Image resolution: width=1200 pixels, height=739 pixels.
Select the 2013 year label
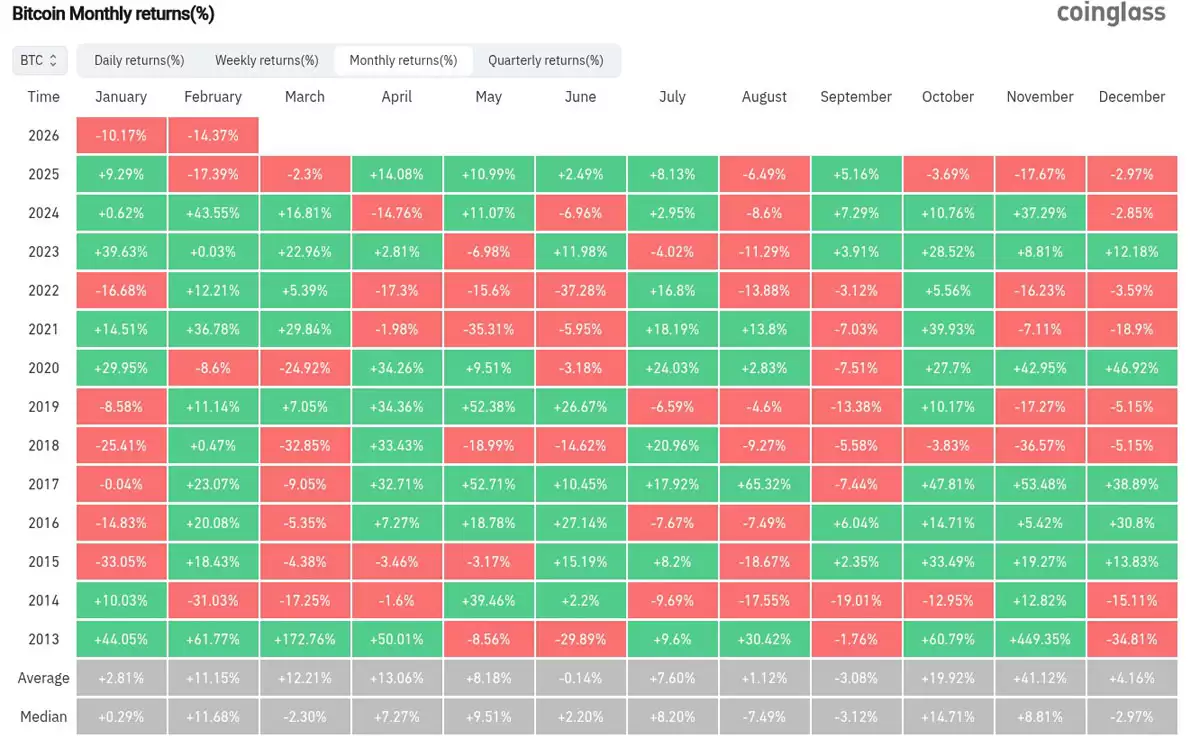click(x=44, y=639)
